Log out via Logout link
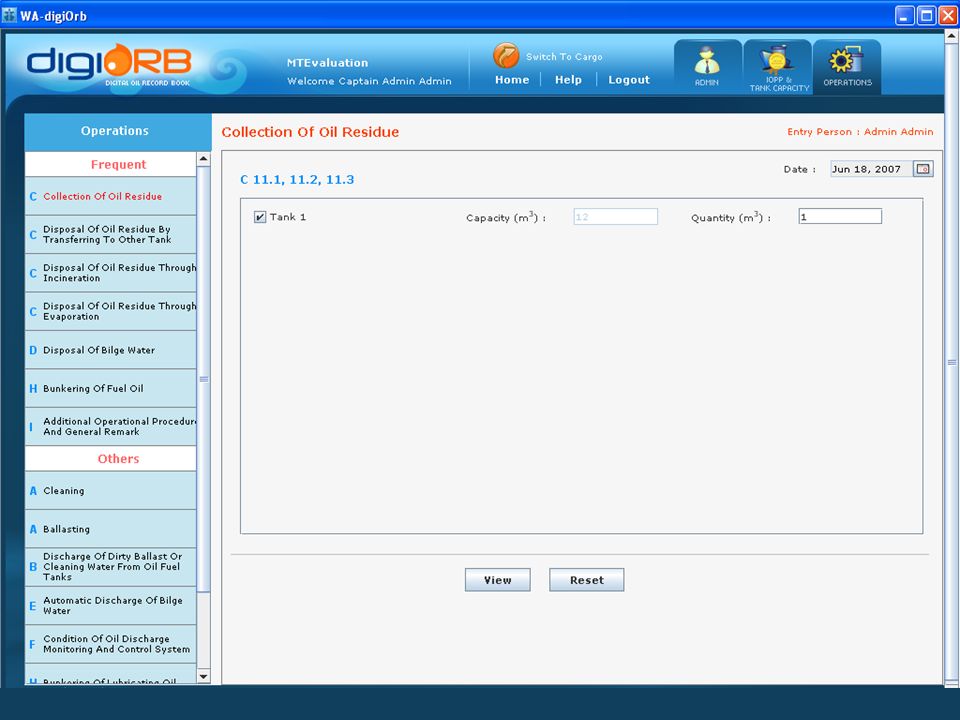 click(x=629, y=80)
